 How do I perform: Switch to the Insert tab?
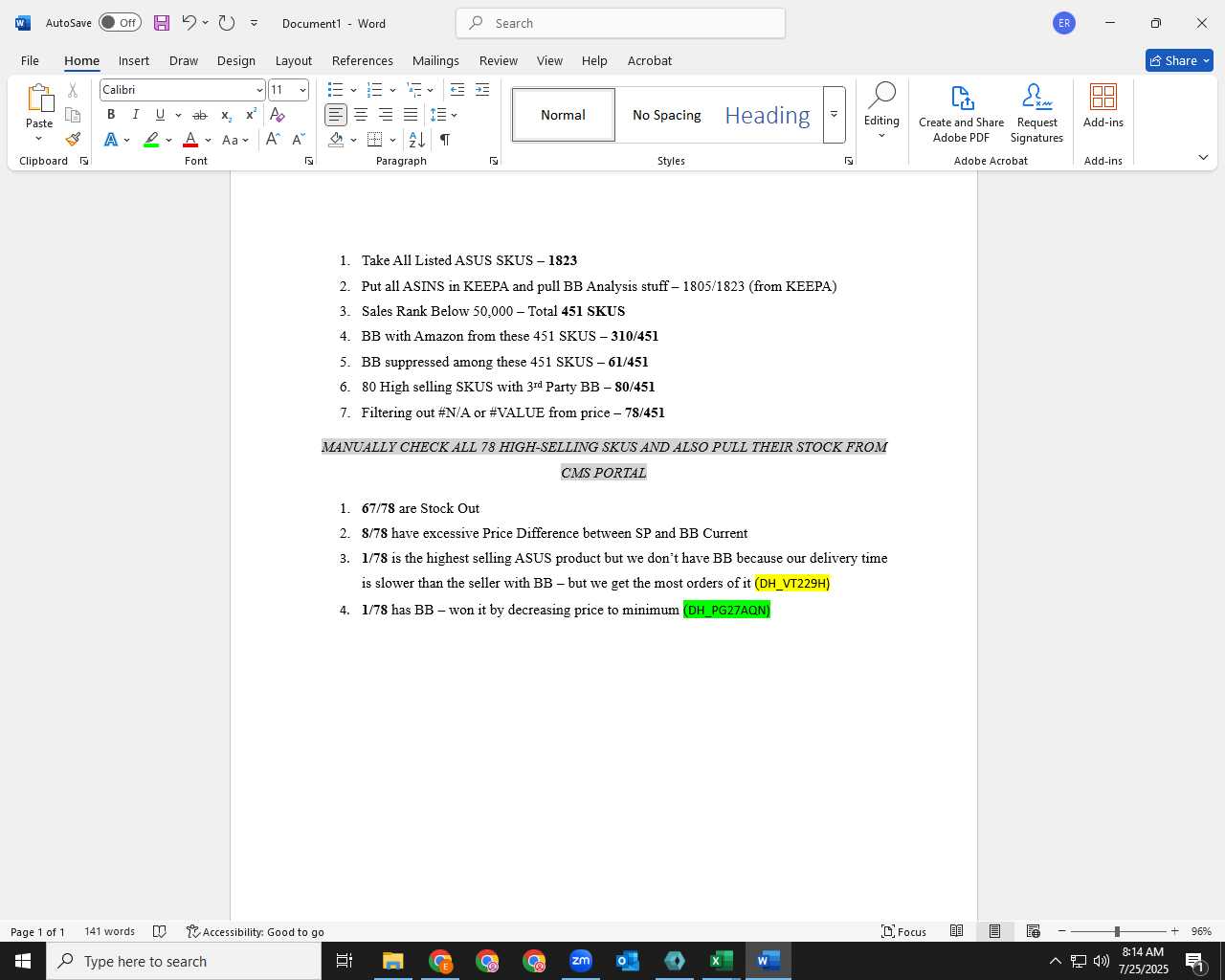[x=134, y=60]
